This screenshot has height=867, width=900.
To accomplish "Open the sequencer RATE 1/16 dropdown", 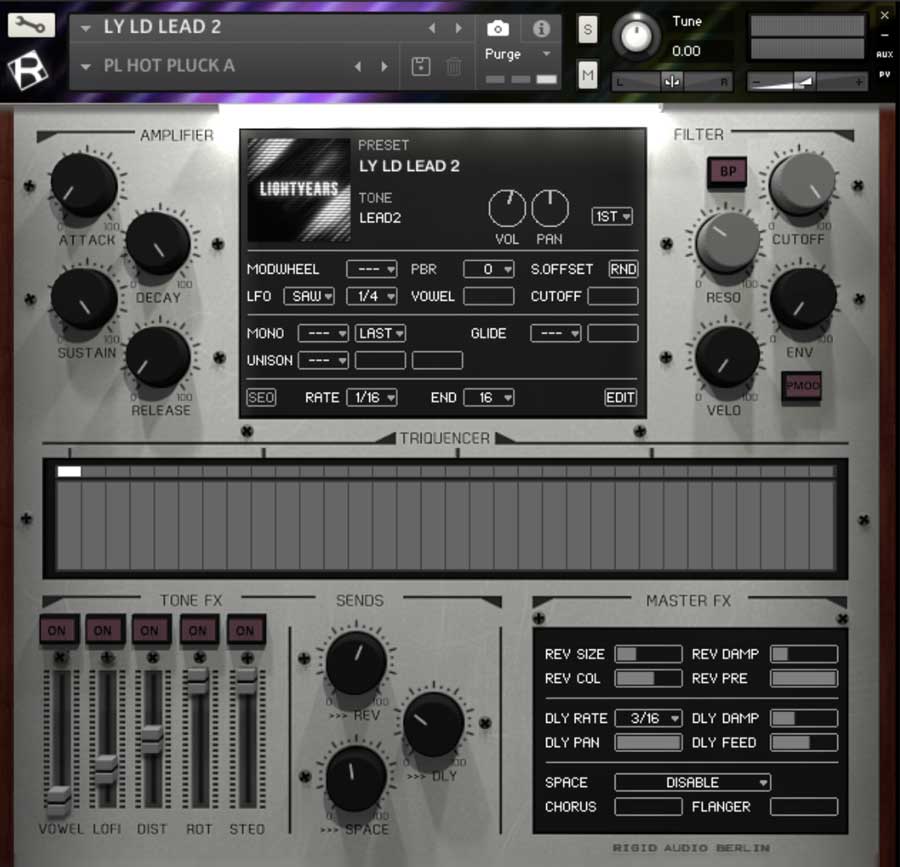I will click(372, 398).
